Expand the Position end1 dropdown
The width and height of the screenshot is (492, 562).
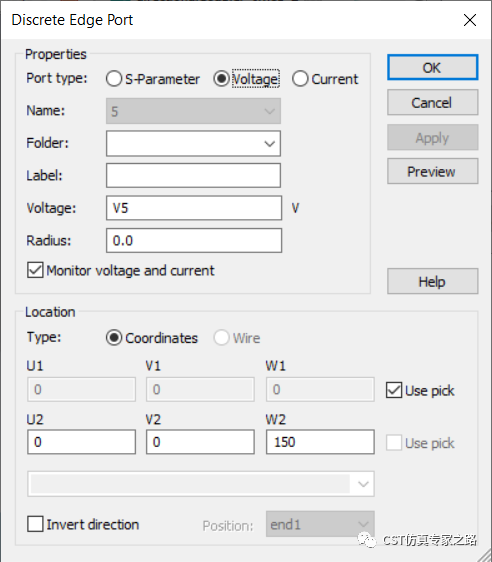[320, 524]
